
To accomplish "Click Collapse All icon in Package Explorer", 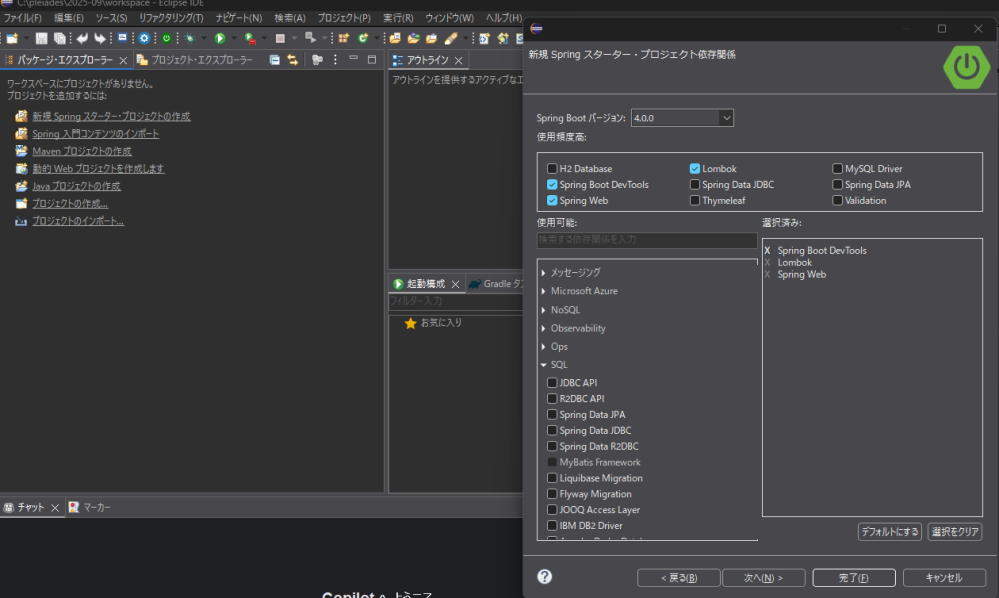I will tap(275, 60).
